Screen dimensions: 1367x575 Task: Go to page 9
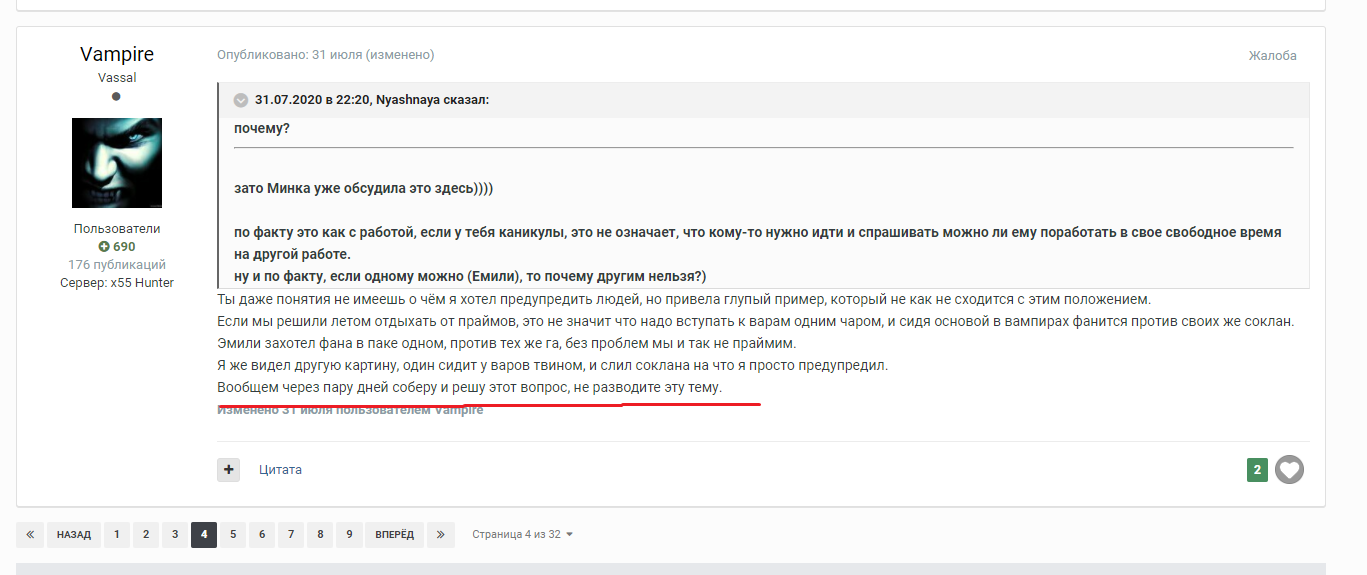(349, 535)
